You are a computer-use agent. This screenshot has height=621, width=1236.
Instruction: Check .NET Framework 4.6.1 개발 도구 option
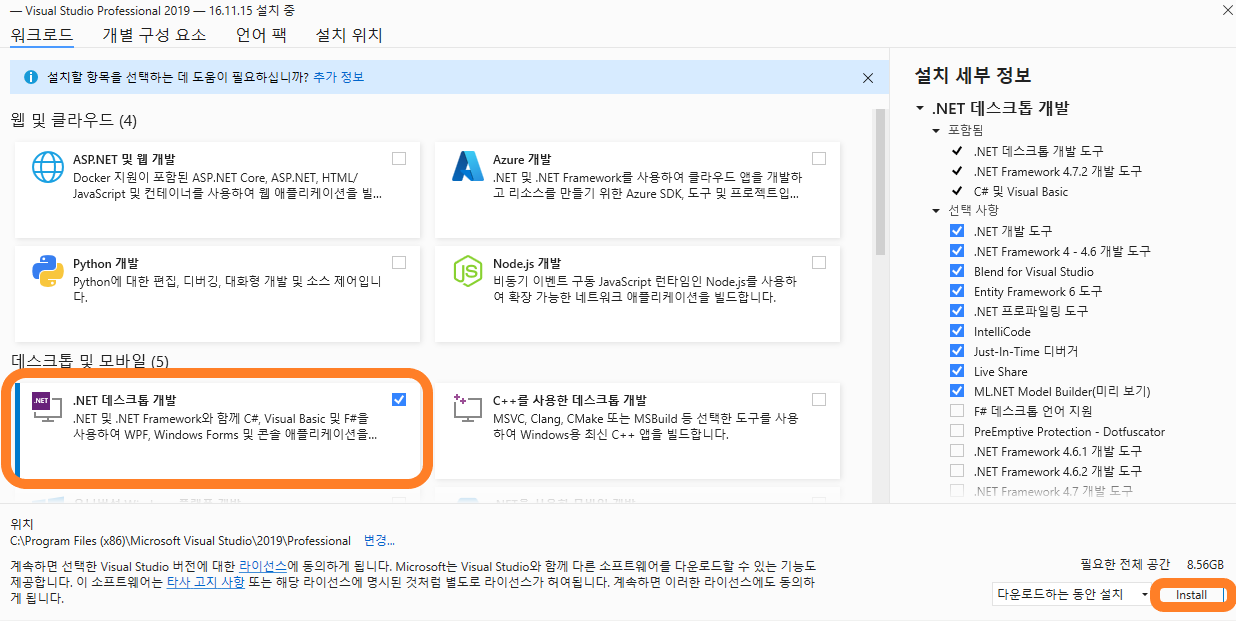point(957,451)
